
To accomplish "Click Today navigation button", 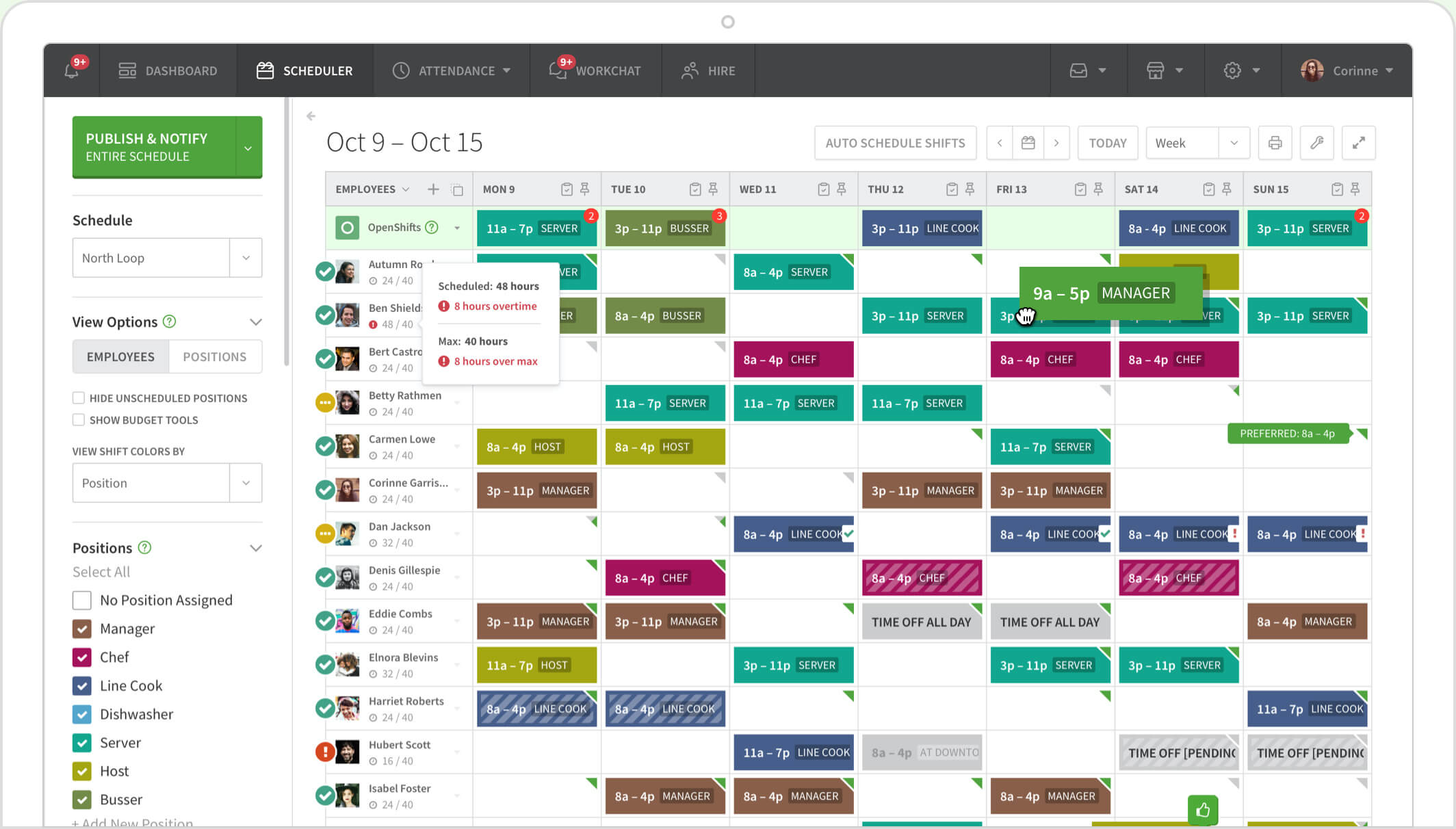I will tap(1108, 143).
